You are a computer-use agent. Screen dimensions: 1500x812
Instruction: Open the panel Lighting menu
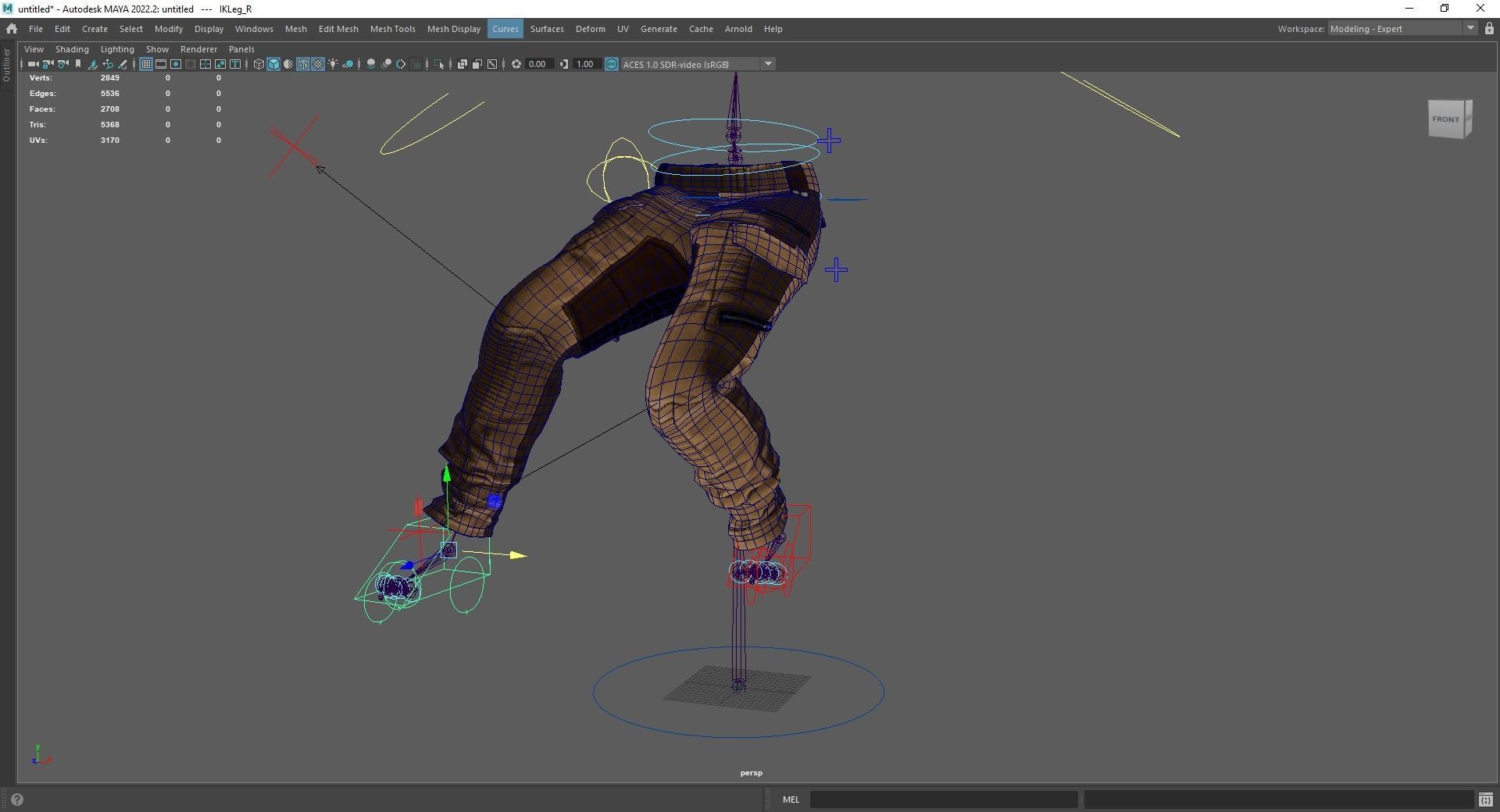117,49
